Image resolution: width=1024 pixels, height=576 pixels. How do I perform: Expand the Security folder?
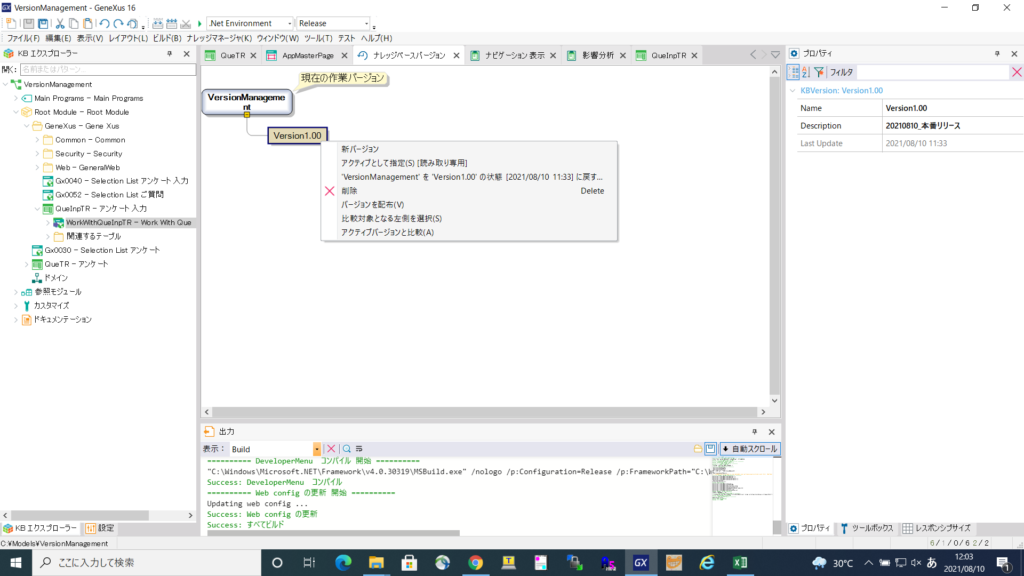tap(37, 153)
